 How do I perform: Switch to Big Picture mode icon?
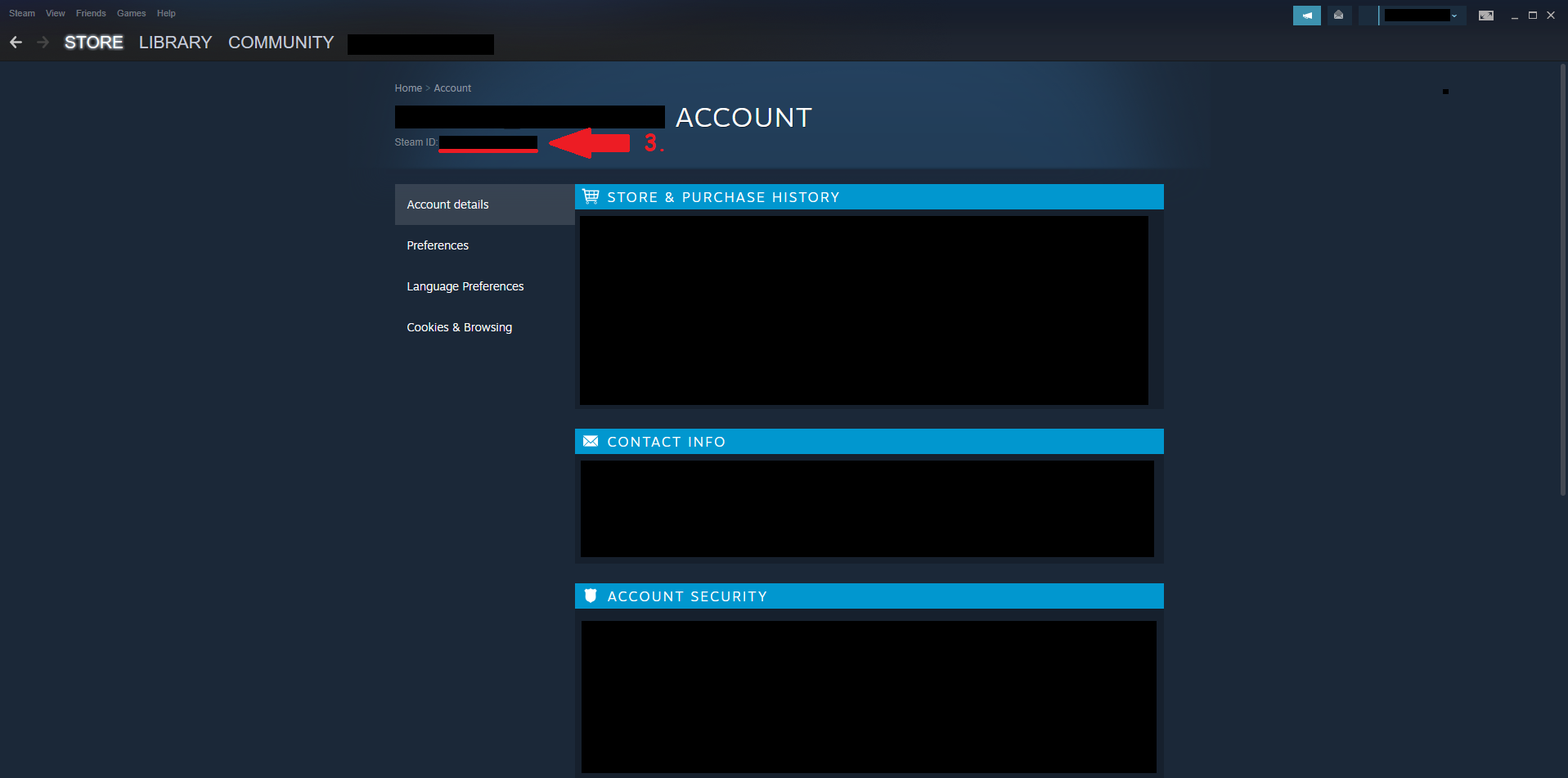1486,16
